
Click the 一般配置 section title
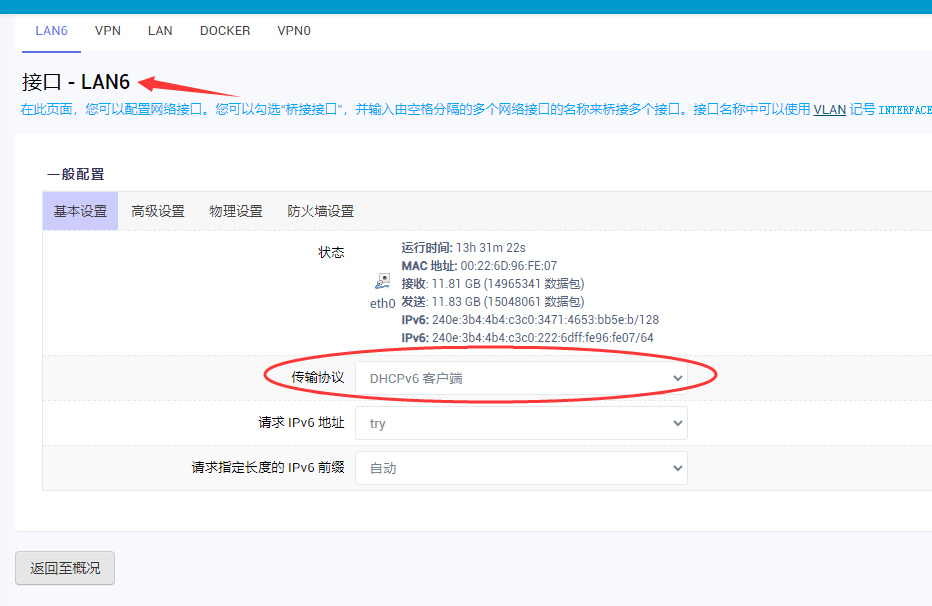pos(76,174)
